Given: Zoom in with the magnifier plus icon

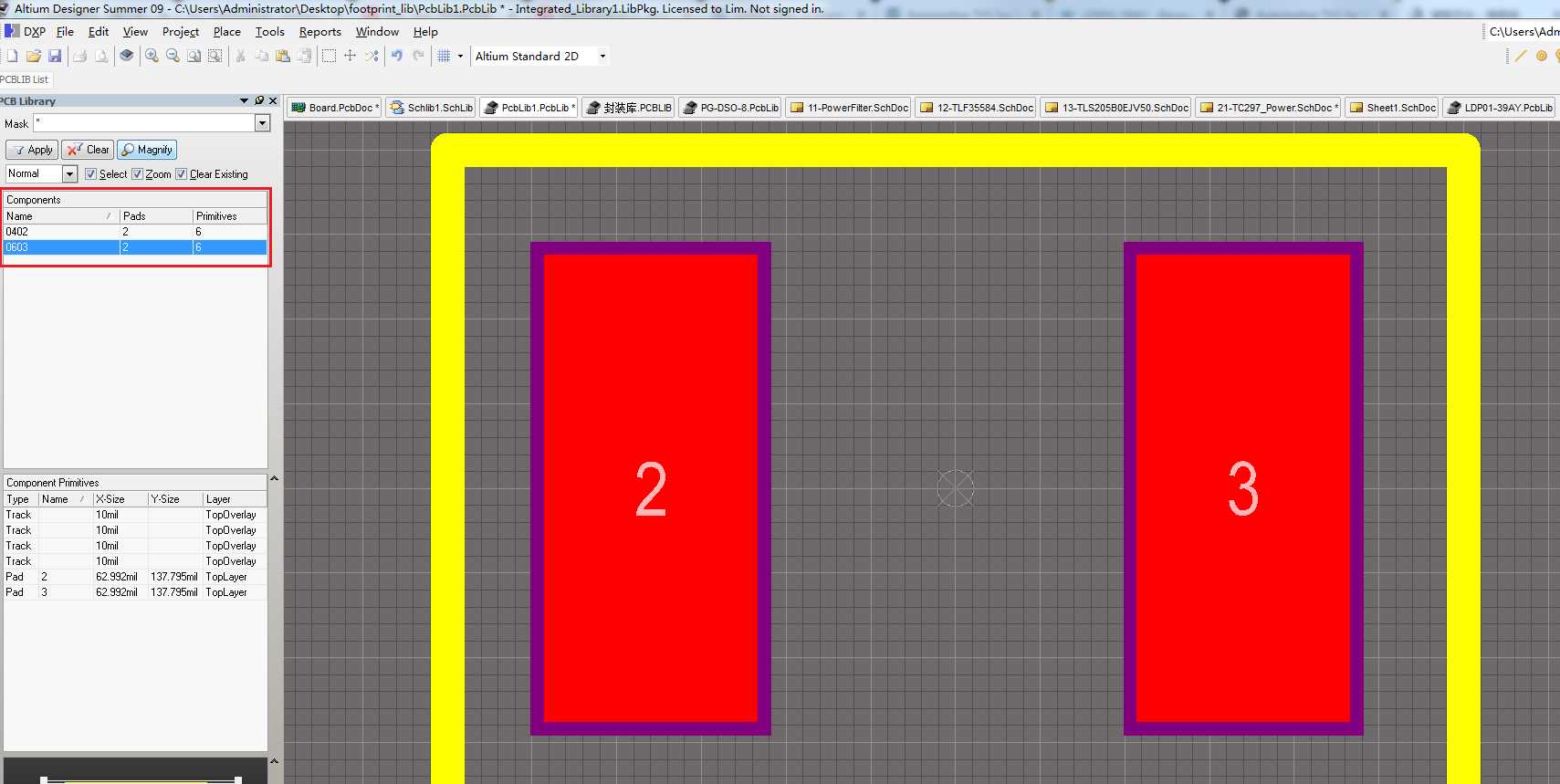Looking at the screenshot, I should [x=152, y=56].
